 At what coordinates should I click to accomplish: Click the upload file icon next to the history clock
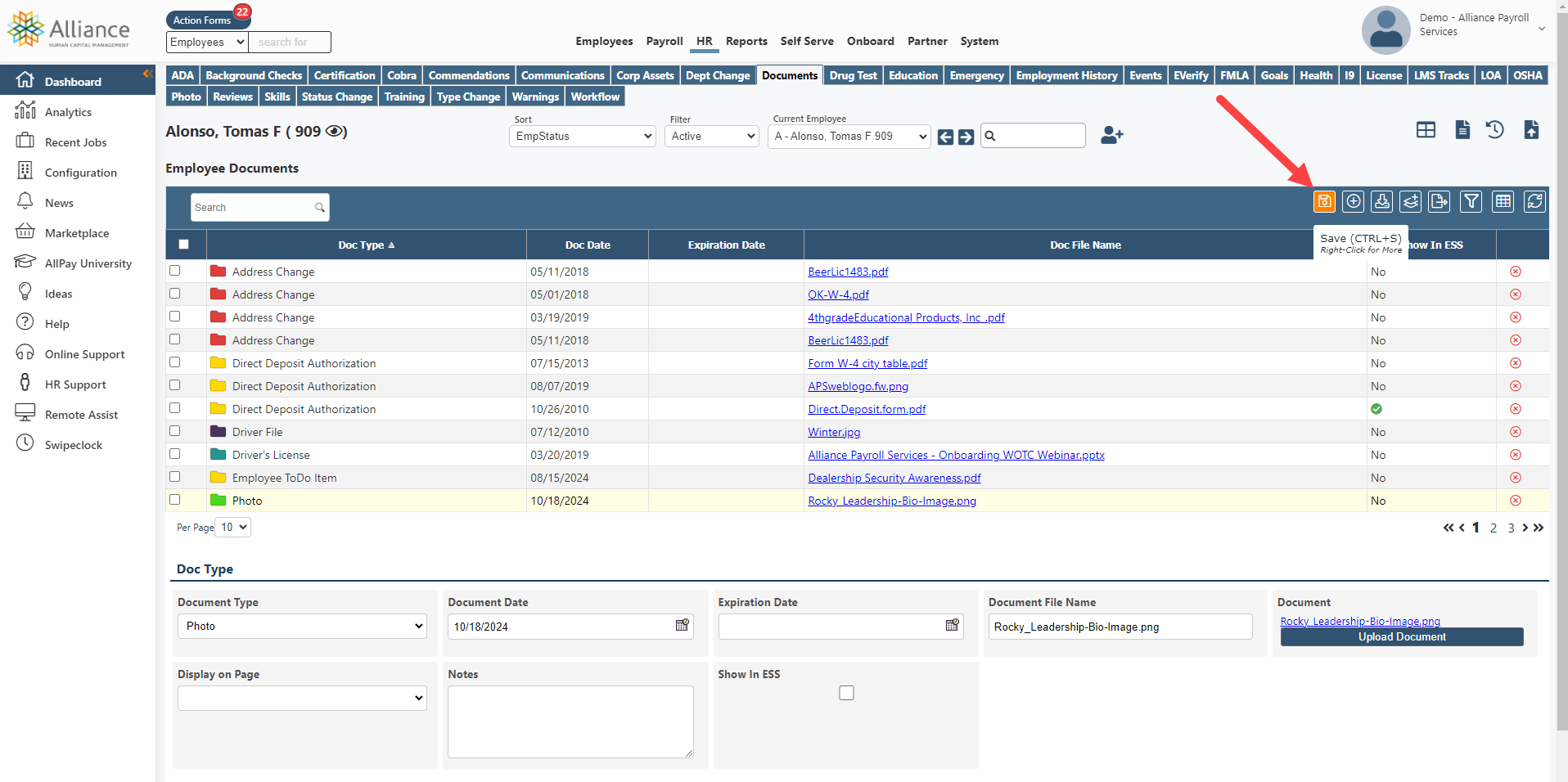(x=1532, y=129)
